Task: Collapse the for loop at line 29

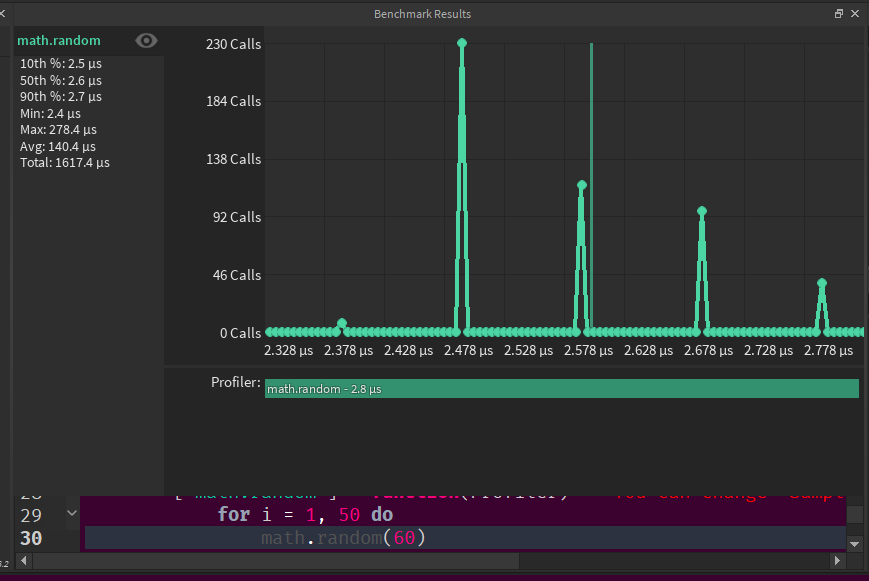Action: pyautogui.click(x=71, y=513)
